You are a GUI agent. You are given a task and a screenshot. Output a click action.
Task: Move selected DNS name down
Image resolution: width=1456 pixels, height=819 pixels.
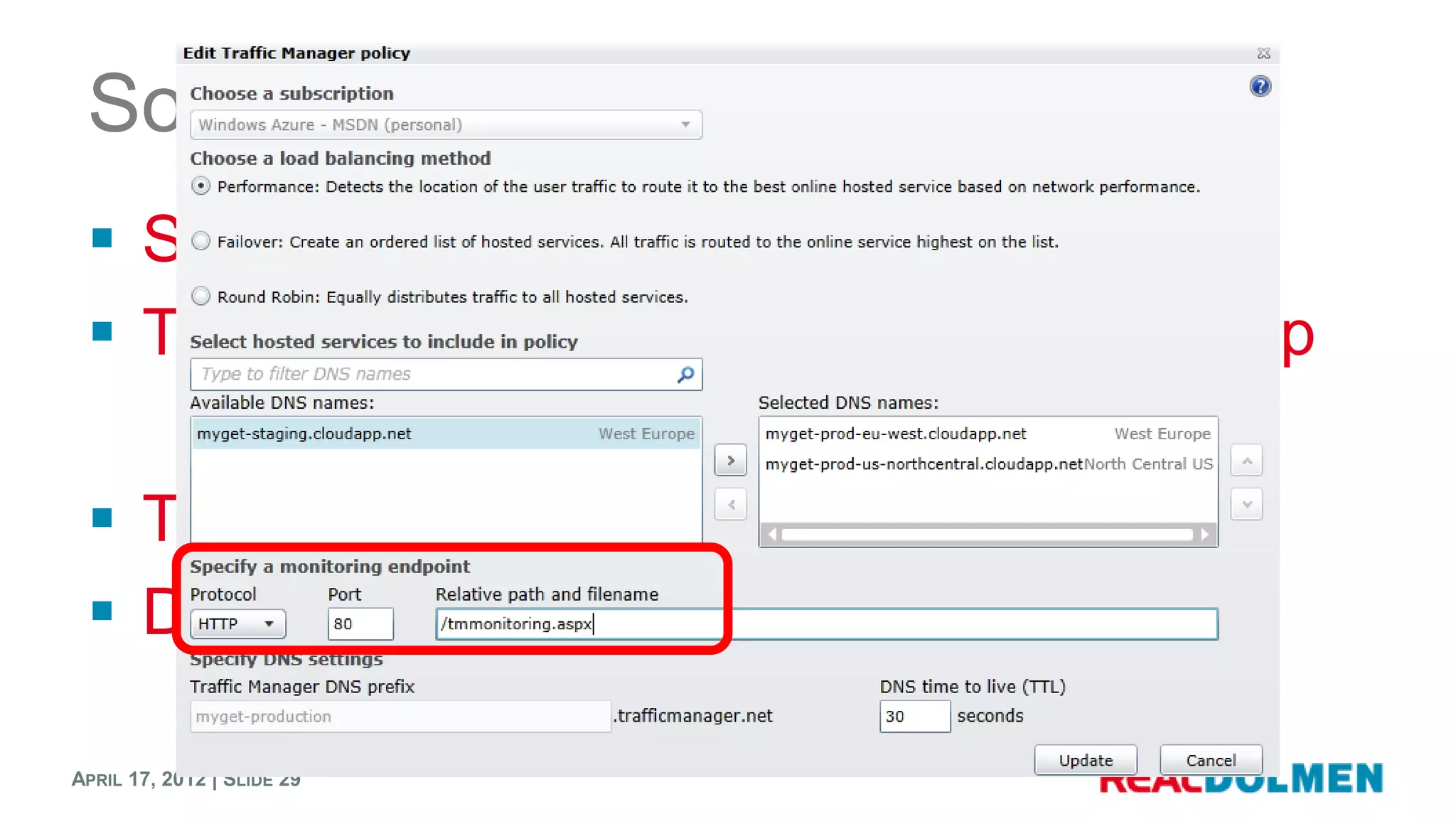click(1246, 505)
